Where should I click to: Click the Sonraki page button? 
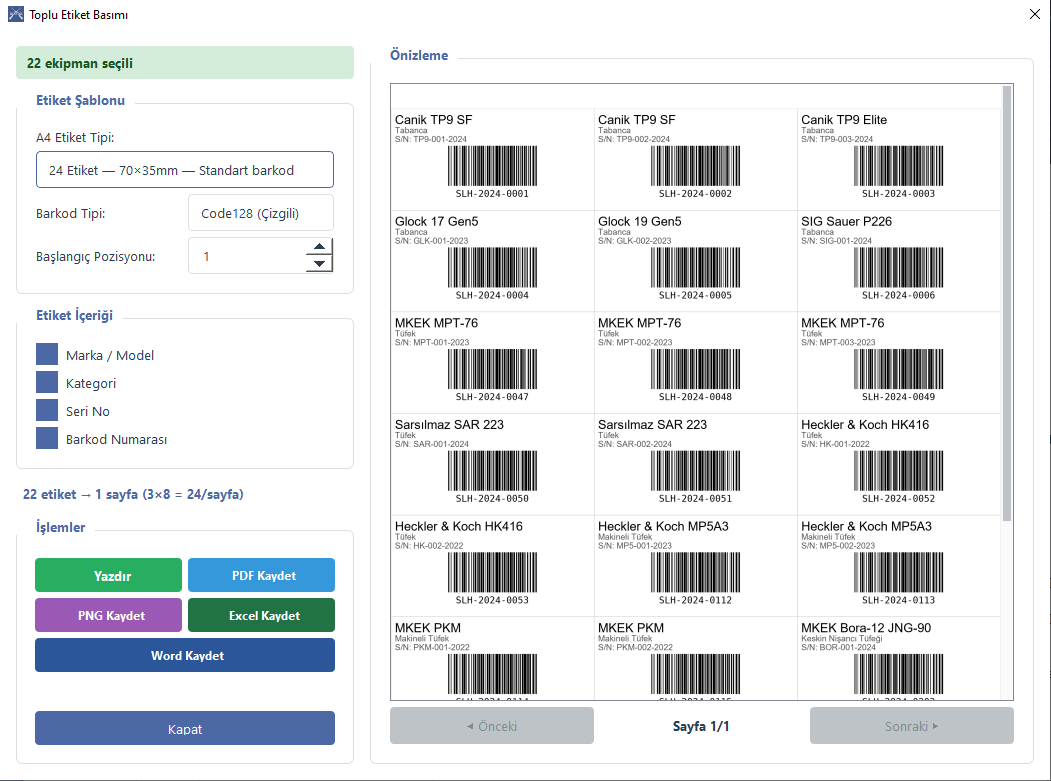912,725
